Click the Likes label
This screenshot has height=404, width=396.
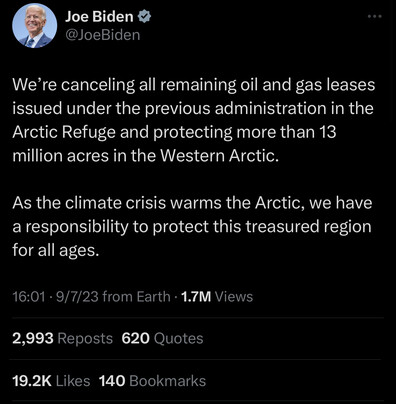click(73, 381)
